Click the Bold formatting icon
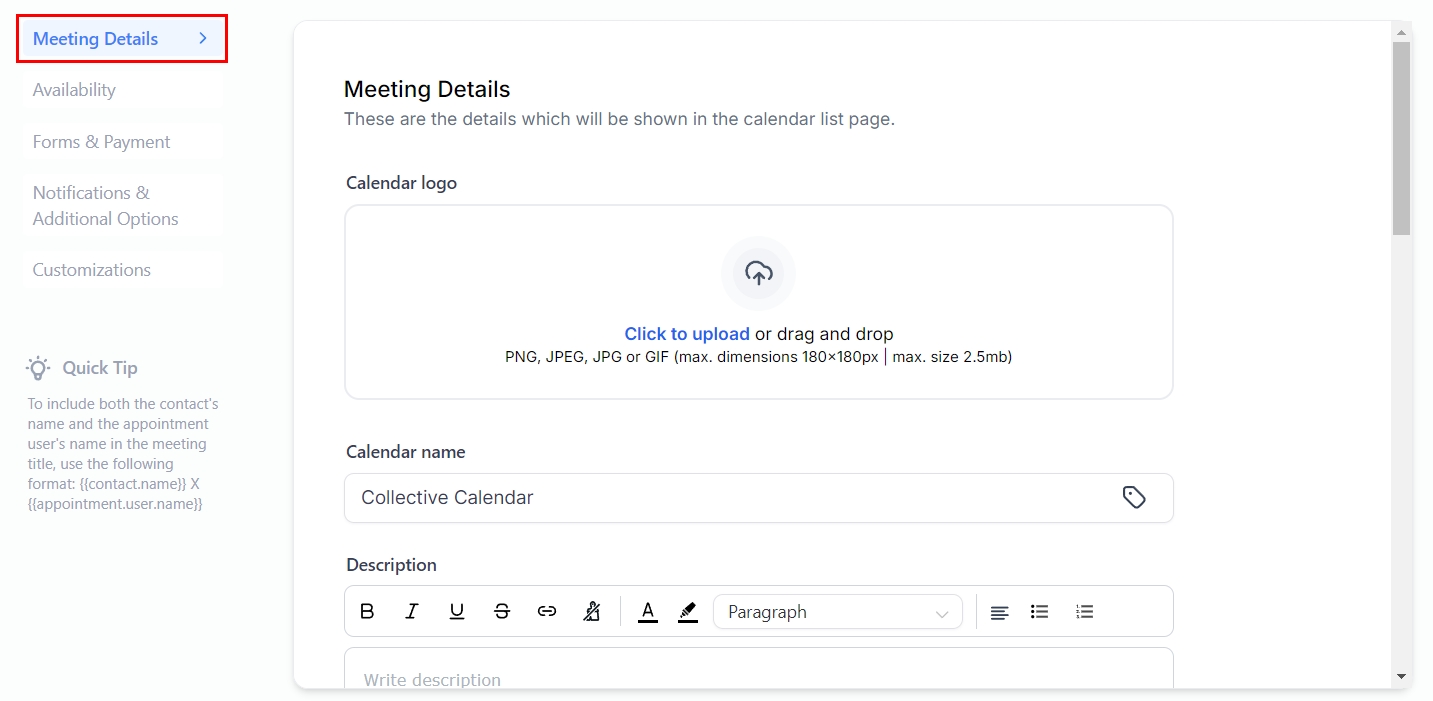Image resolution: width=1433 pixels, height=701 pixels. (x=367, y=611)
